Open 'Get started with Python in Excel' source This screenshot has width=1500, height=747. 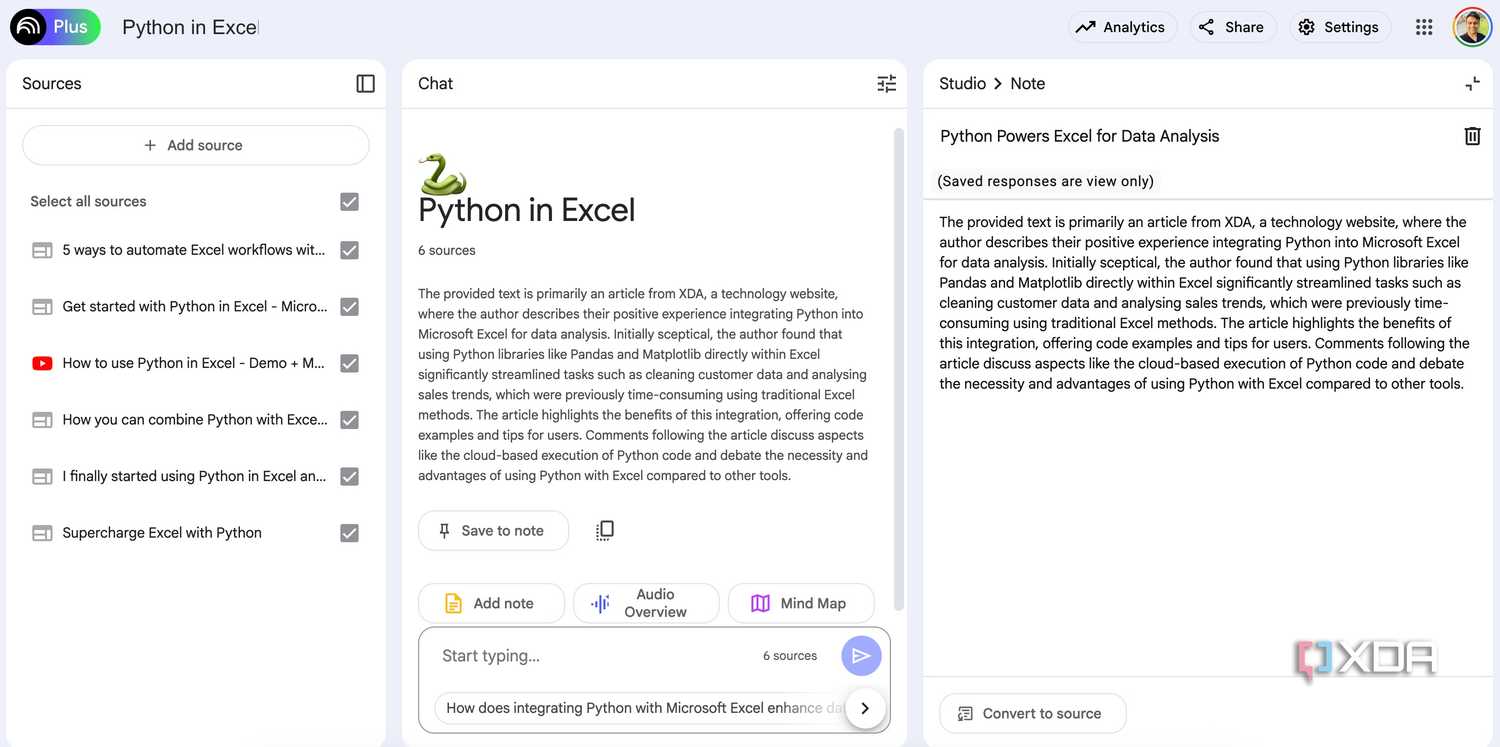click(x=194, y=307)
